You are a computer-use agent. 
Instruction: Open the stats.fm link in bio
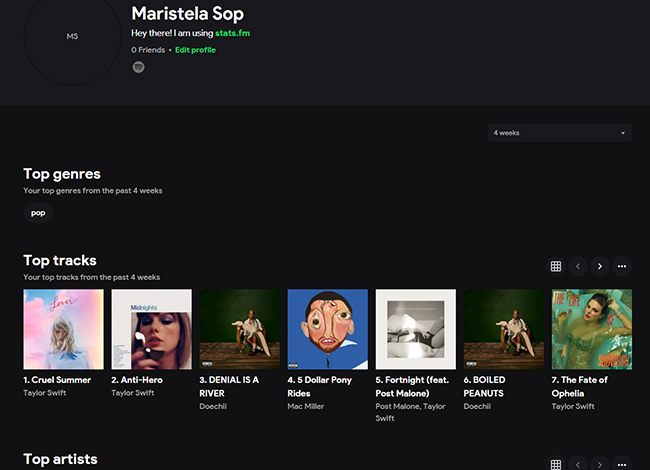click(x=233, y=33)
